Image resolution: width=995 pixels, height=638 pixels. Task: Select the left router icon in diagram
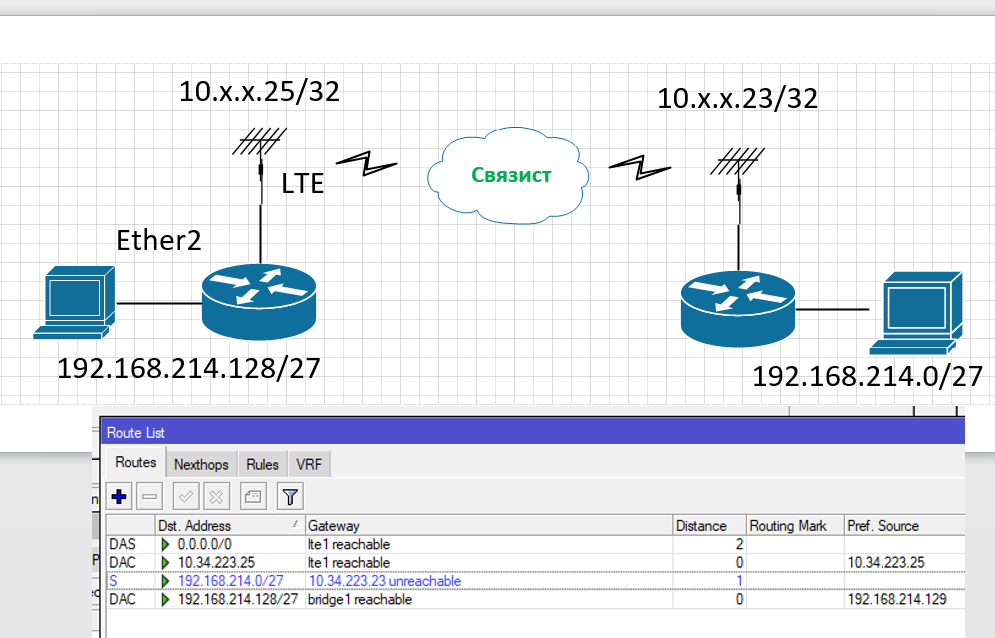(x=259, y=302)
